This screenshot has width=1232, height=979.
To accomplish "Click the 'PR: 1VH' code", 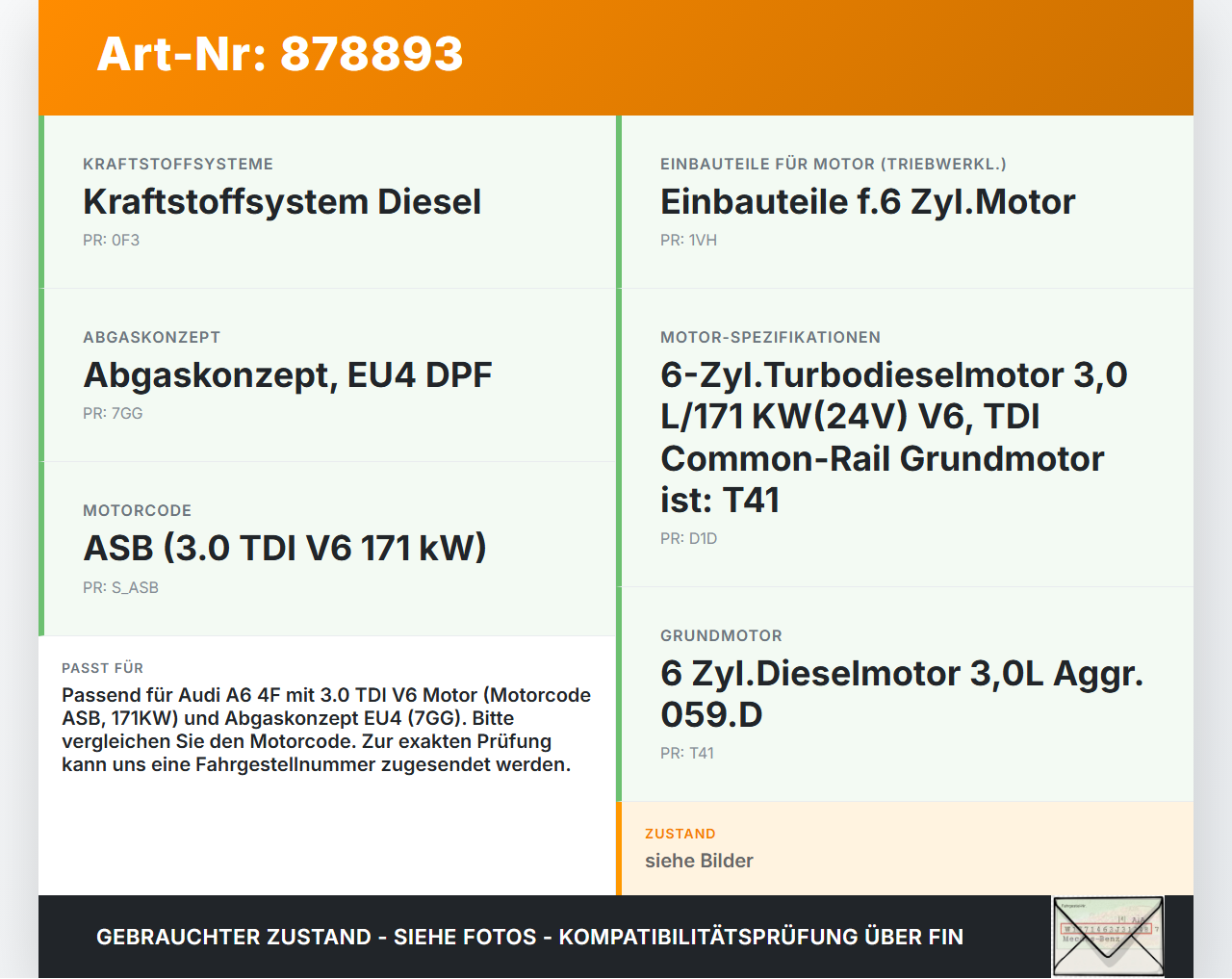I will tap(688, 241).
